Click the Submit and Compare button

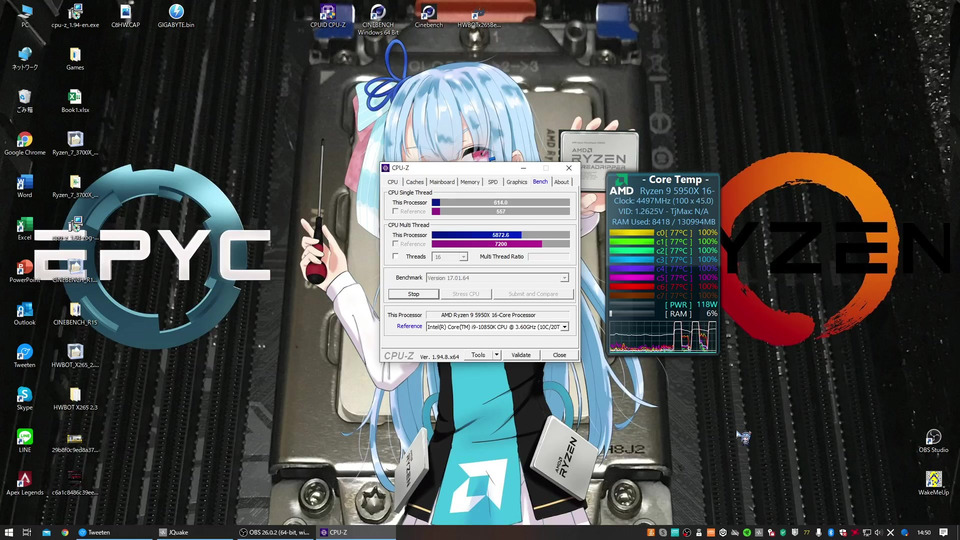point(533,294)
